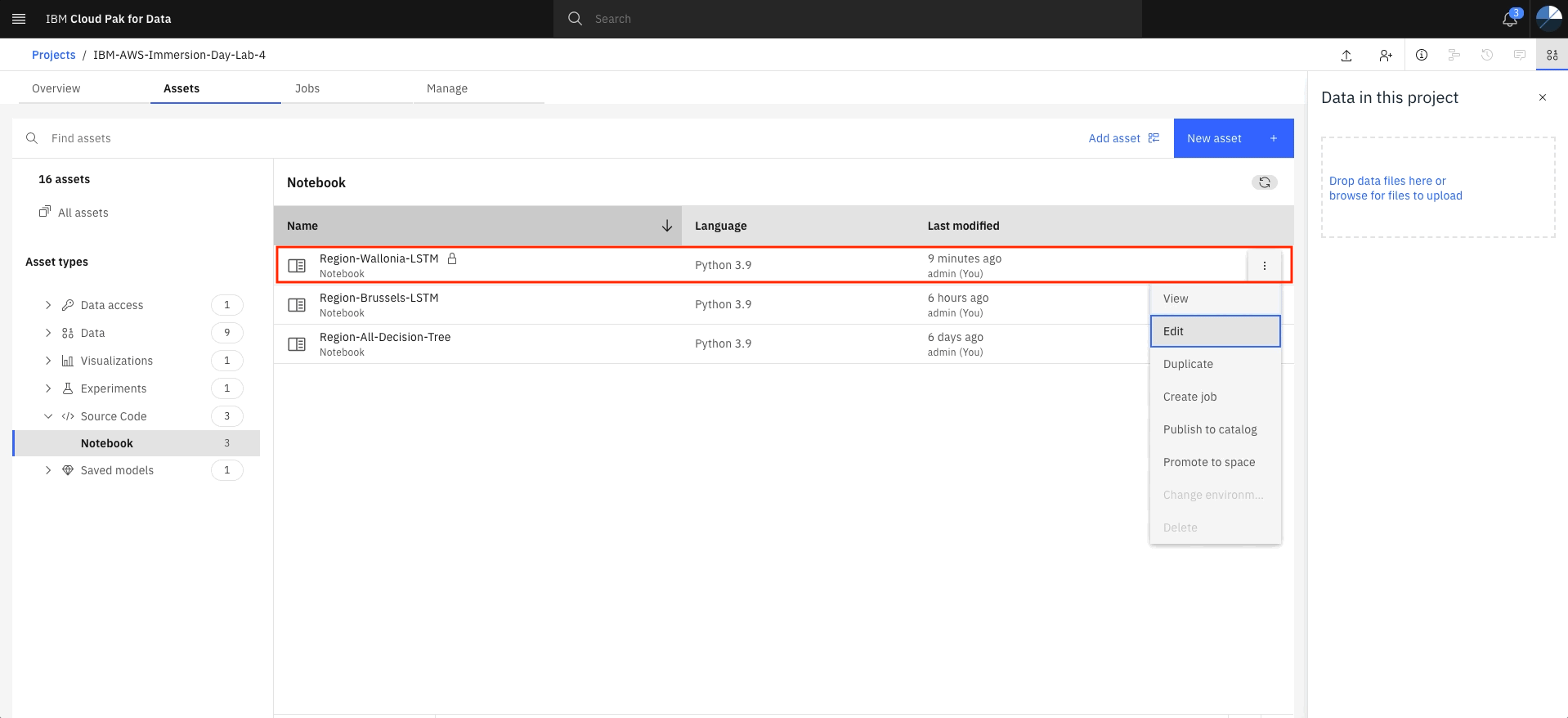Click the Projects breadcrumb link
Screen dimensions: 1568x718
(x=53, y=55)
